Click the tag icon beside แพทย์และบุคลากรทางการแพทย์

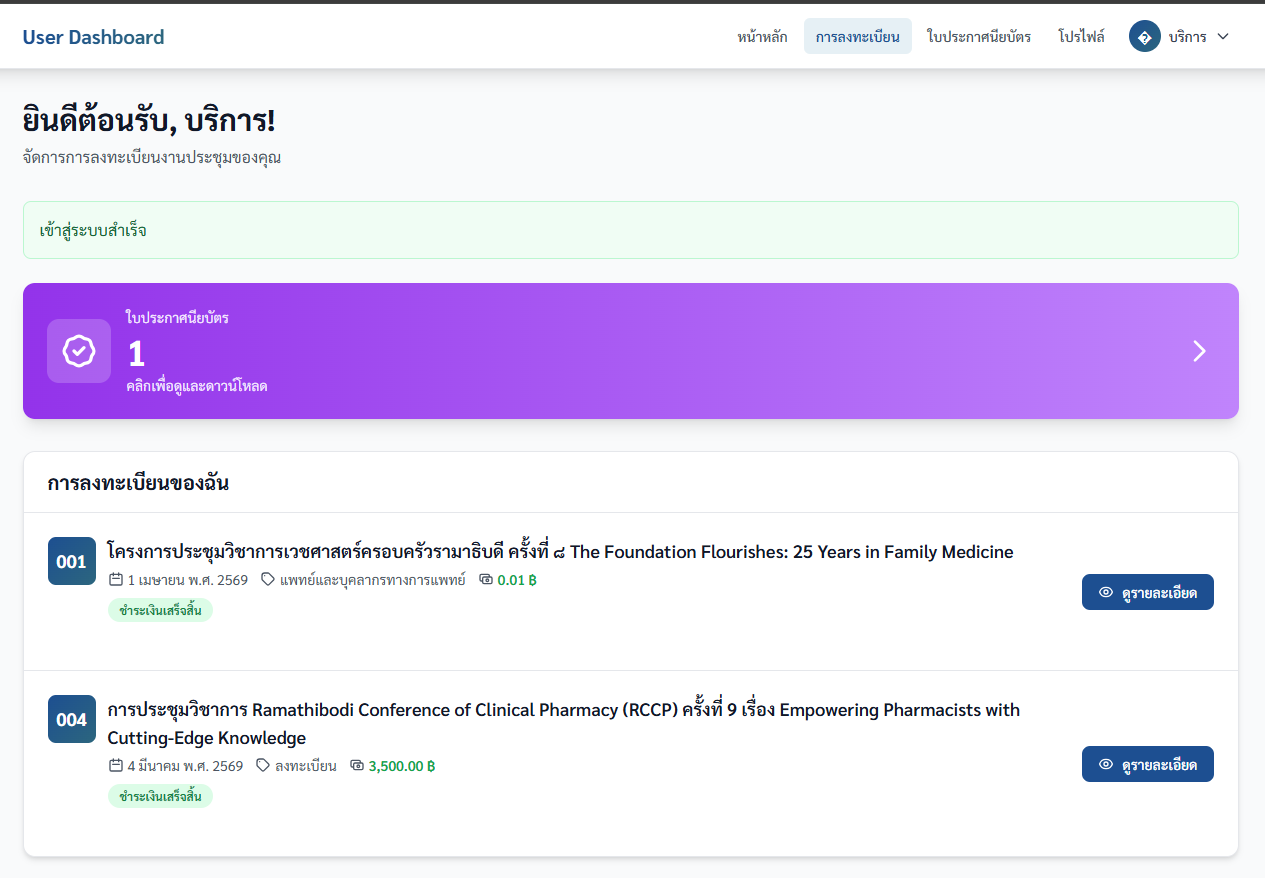point(268,580)
